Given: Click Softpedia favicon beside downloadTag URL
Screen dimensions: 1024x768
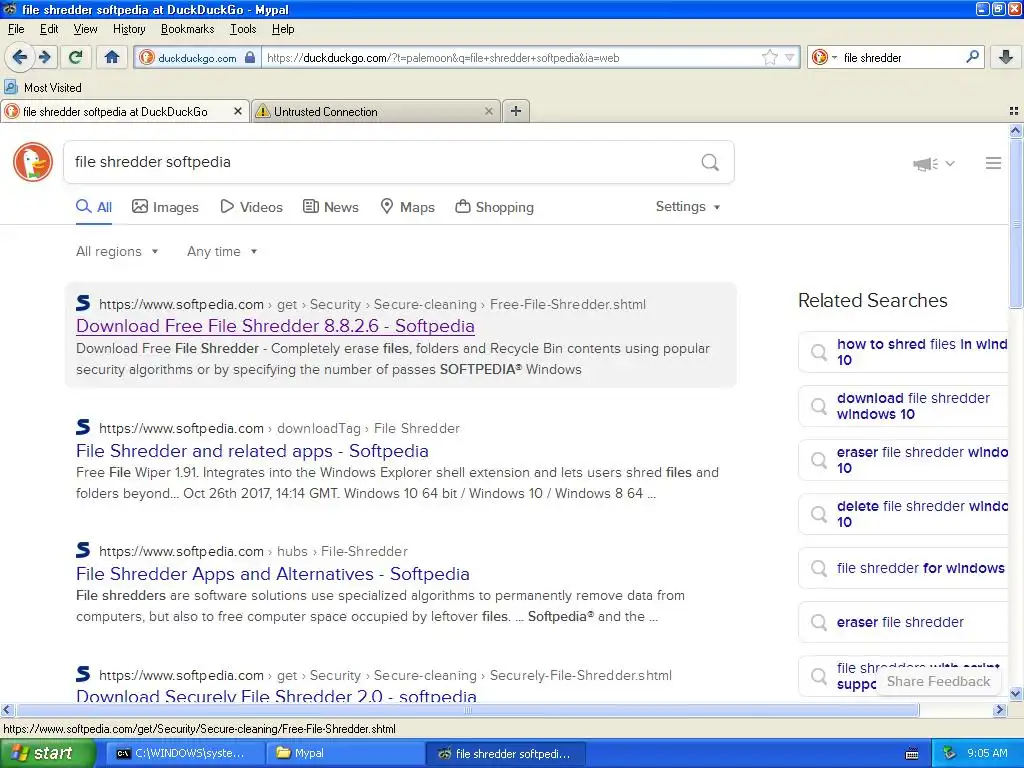Looking at the screenshot, I should click(83, 427).
